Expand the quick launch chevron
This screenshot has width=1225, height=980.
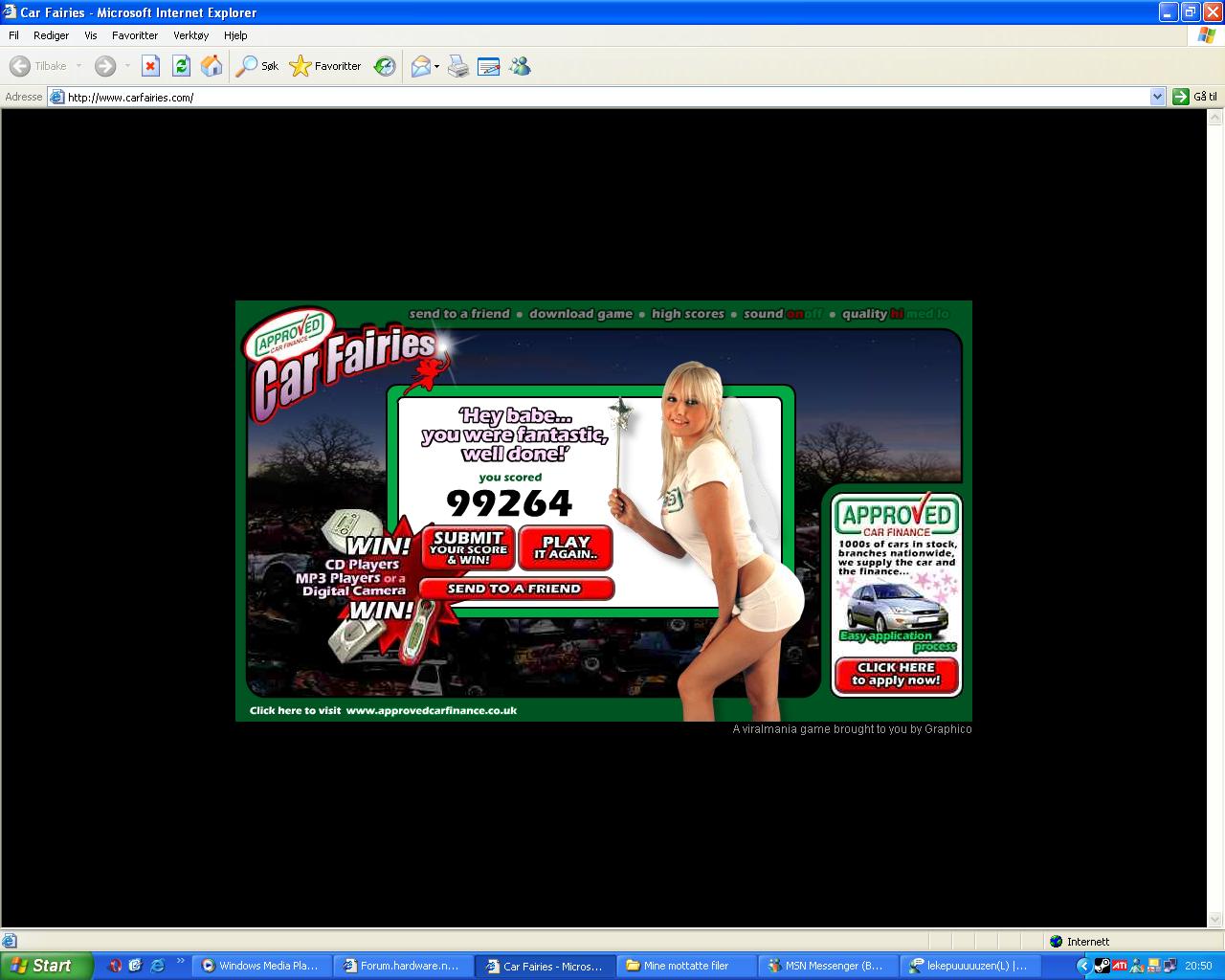coord(180,960)
